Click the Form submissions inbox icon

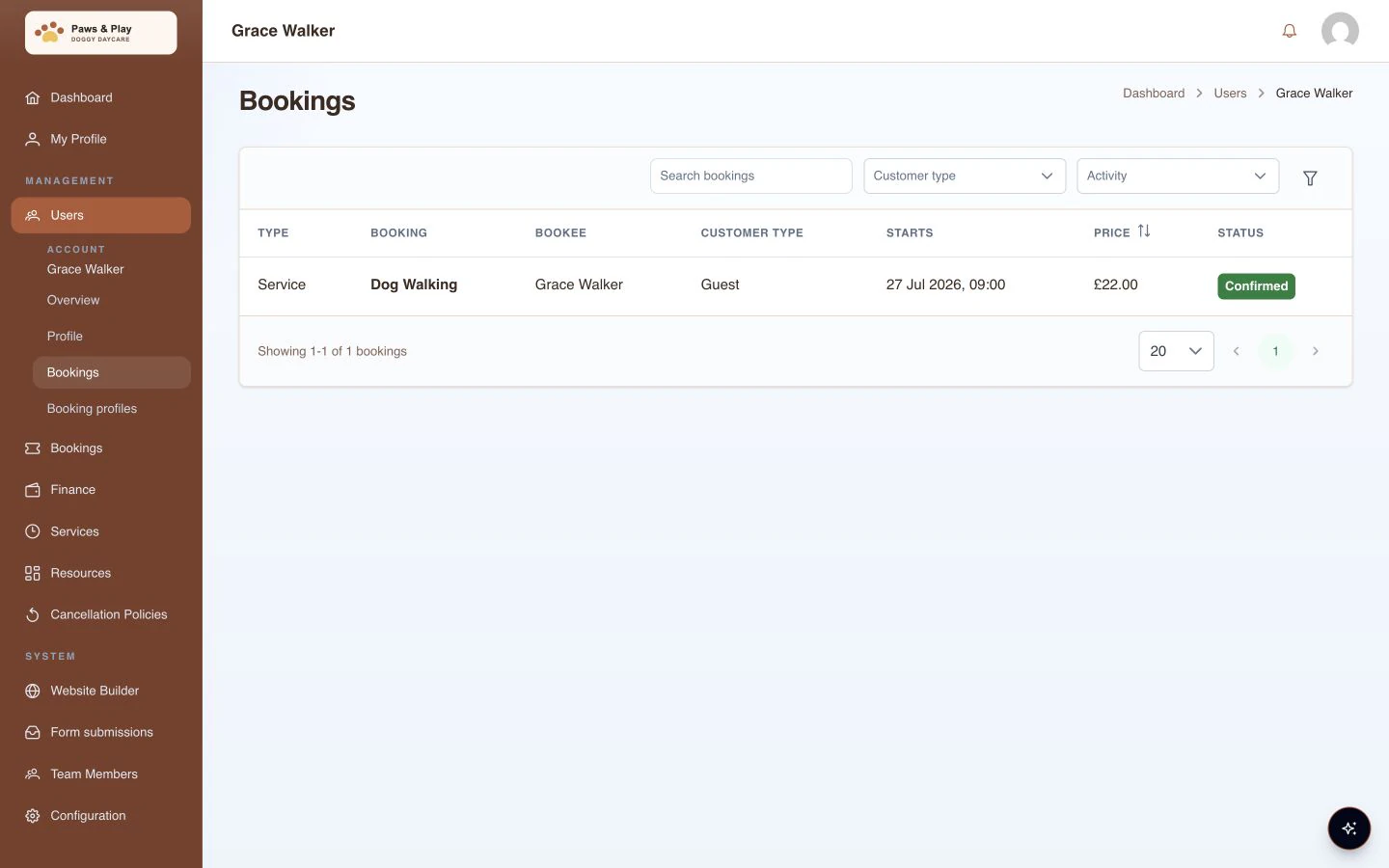pyautogui.click(x=33, y=732)
